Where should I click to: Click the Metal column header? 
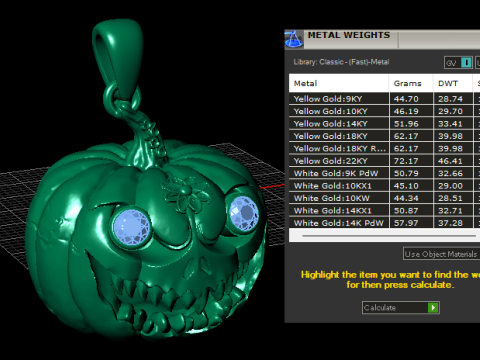[339, 83]
